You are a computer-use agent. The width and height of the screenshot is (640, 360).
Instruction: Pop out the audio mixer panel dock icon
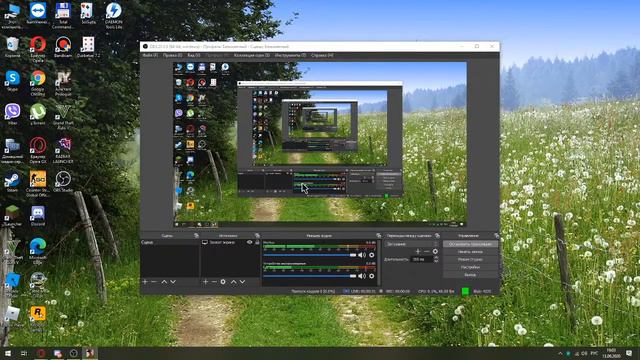(378, 236)
